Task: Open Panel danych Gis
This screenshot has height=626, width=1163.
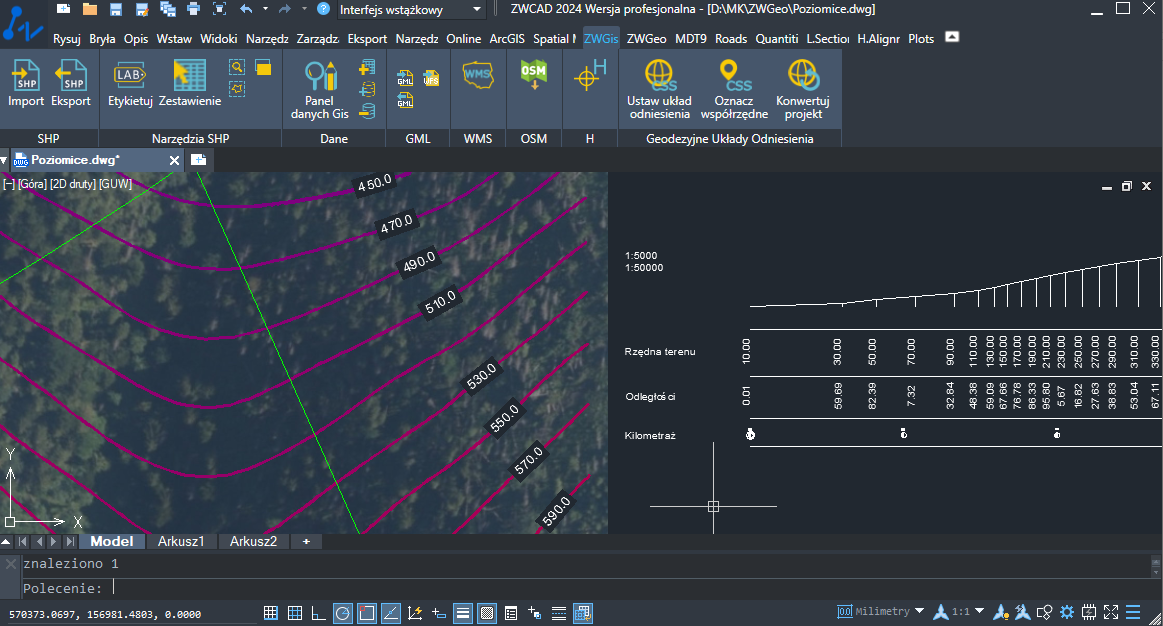Action: [x=320, y=90]
